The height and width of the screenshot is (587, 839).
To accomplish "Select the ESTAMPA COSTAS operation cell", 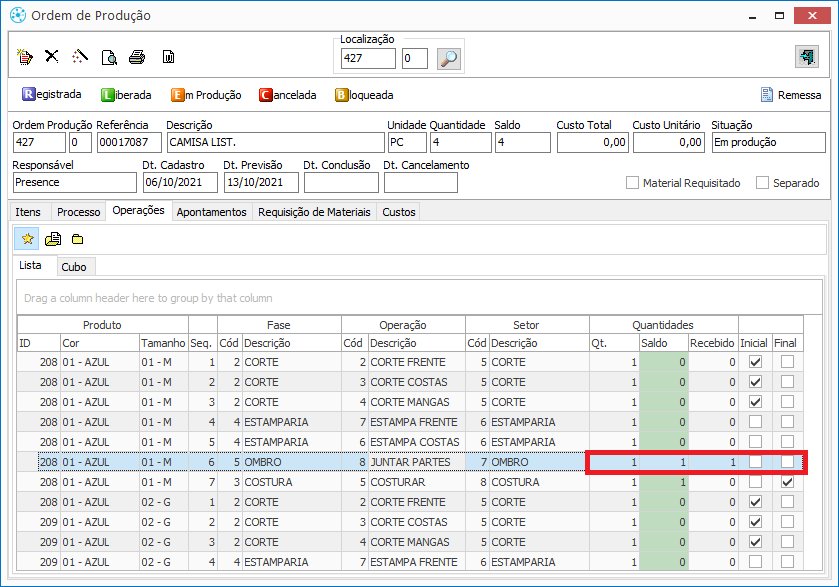I will [x=416, y=442].
